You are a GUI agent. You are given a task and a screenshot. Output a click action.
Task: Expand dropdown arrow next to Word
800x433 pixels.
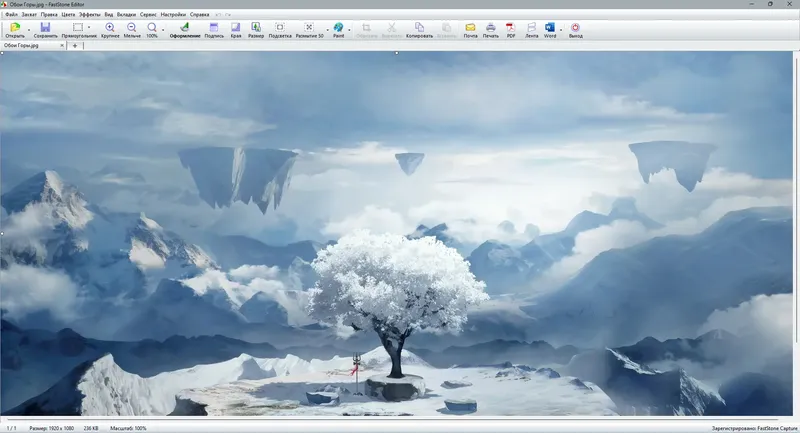pos(561,30)
